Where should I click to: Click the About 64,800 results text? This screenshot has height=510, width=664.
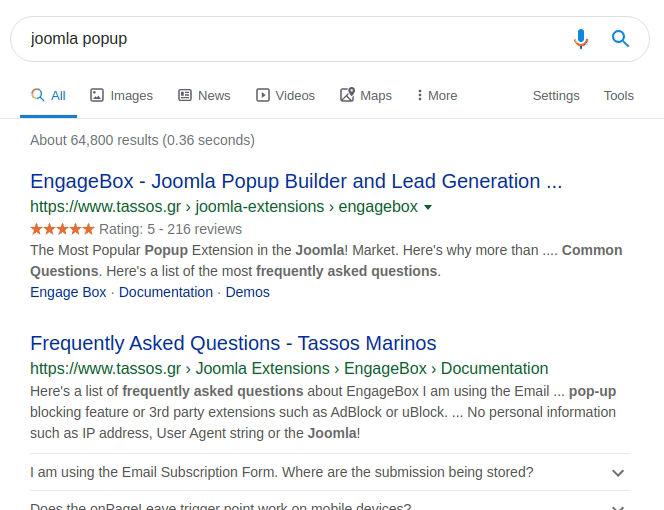[142, 140]
